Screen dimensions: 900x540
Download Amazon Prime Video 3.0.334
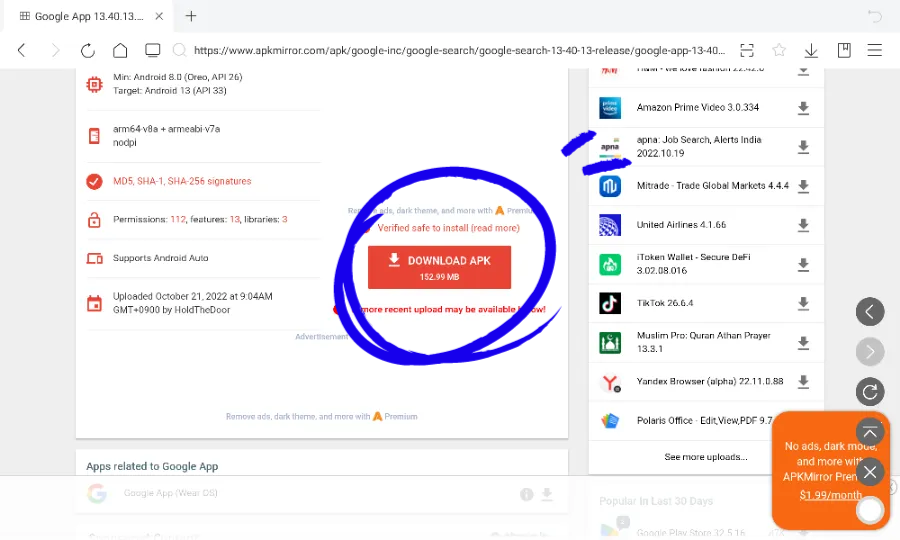[804, 108]
